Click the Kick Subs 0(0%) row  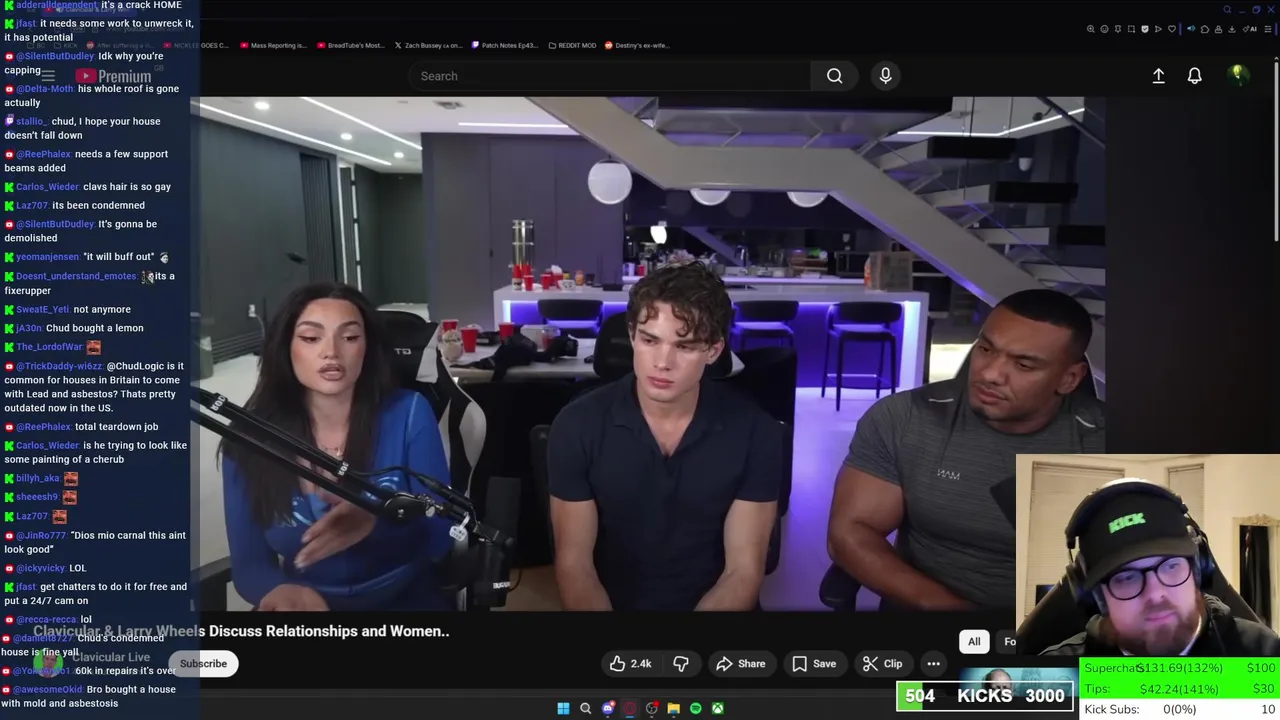pyautogui.click(x=1180, y=709)
